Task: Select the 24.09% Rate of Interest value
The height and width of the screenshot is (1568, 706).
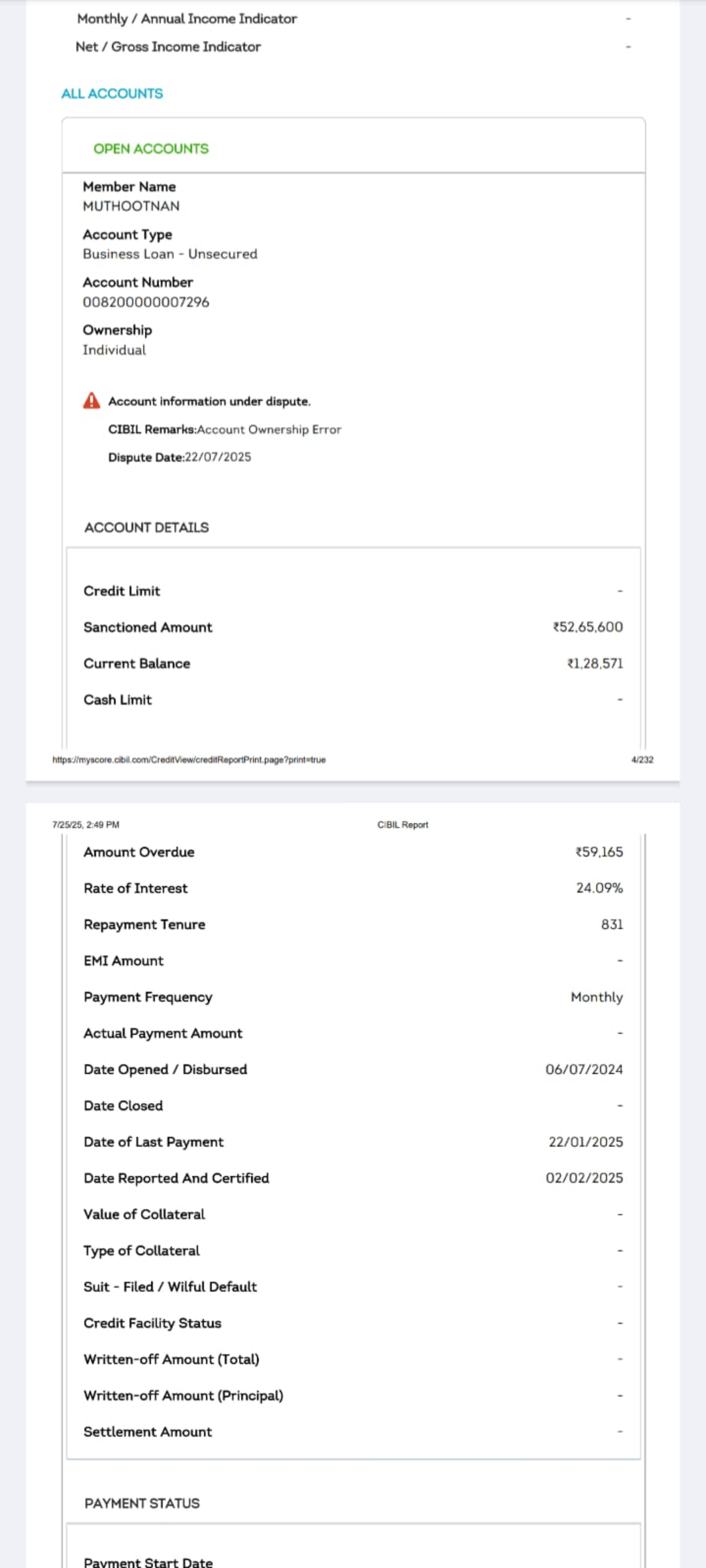Action: tap(599, 888)
